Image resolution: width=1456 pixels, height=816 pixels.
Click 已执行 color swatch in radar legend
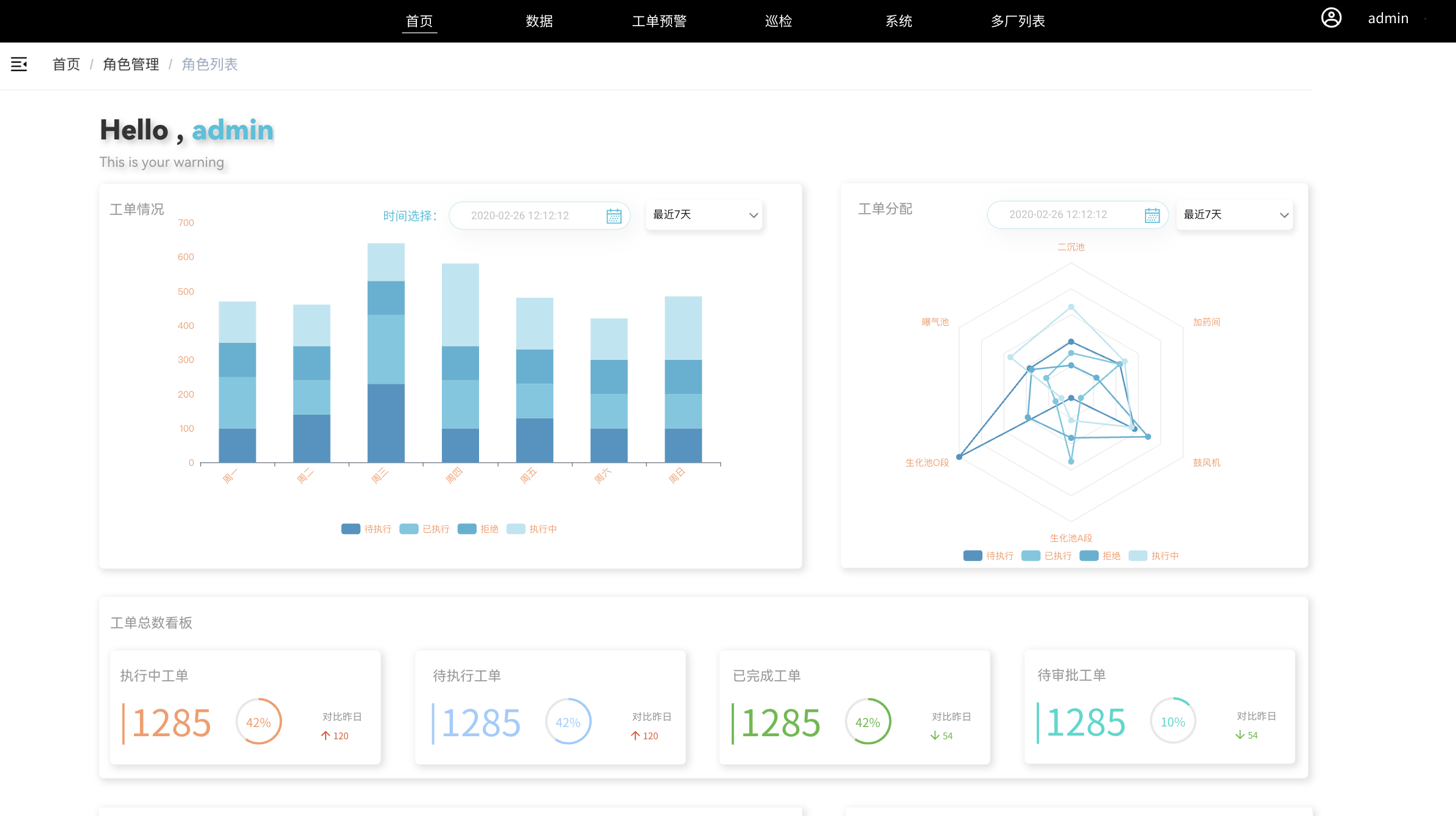pyautogui.click(x=1031, y=555)
